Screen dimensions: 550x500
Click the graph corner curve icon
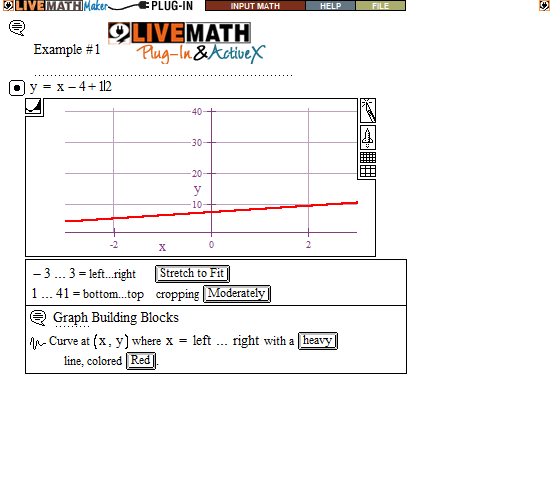[33, 107]
